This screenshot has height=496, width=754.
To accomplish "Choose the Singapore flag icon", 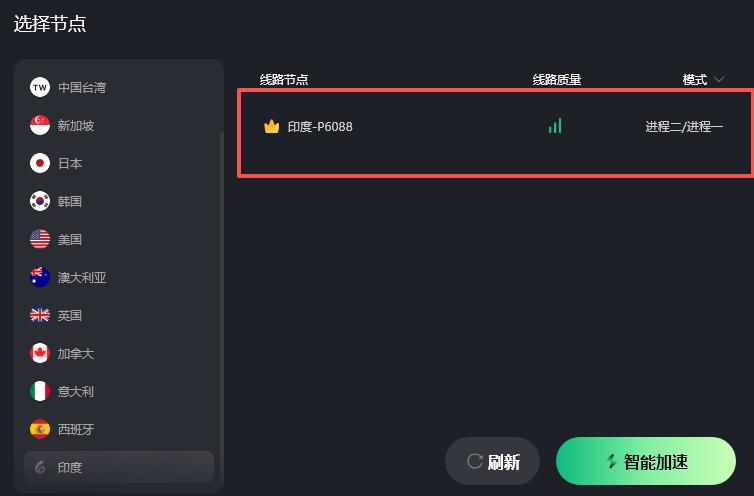I will click(40, 125).
